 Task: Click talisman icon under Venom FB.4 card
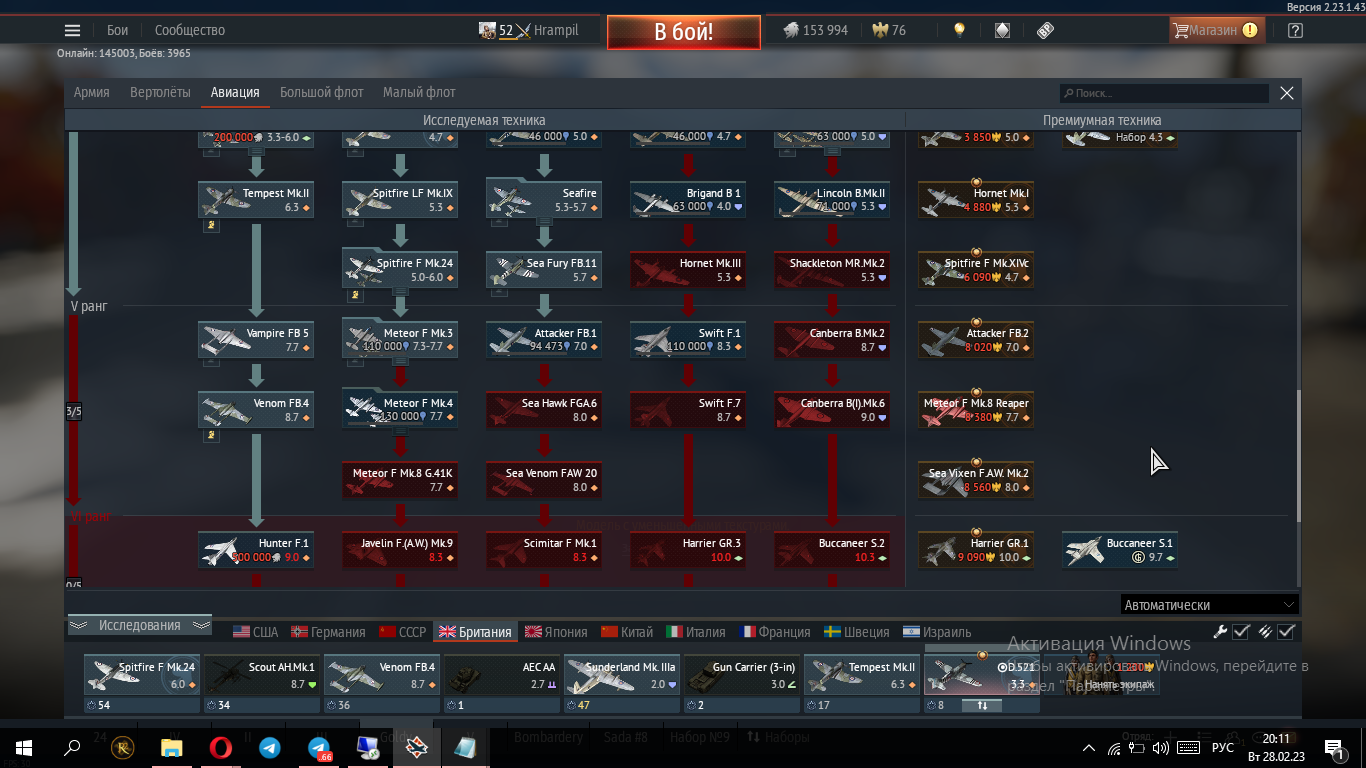pyautogui.click(x=213, y=435)
